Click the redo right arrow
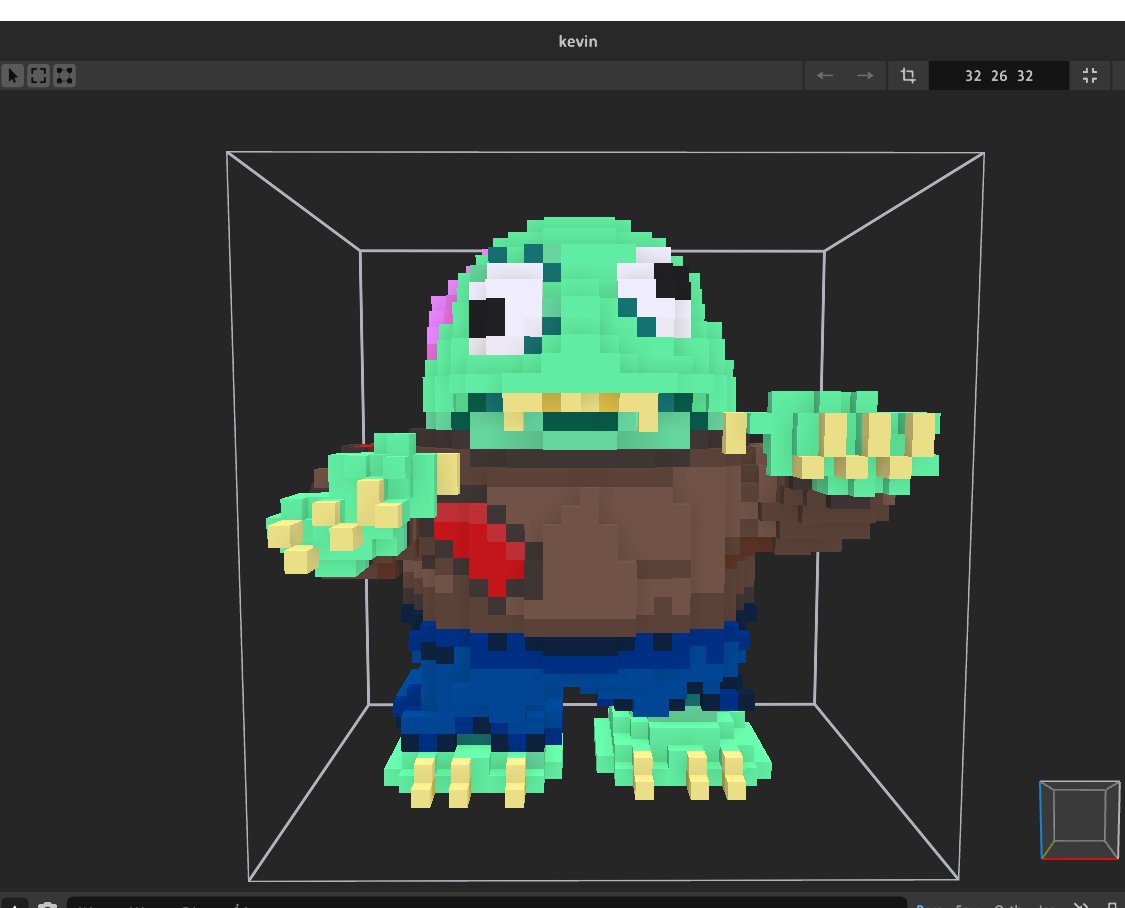This screenshot has height=908, width=1125. 865,75
